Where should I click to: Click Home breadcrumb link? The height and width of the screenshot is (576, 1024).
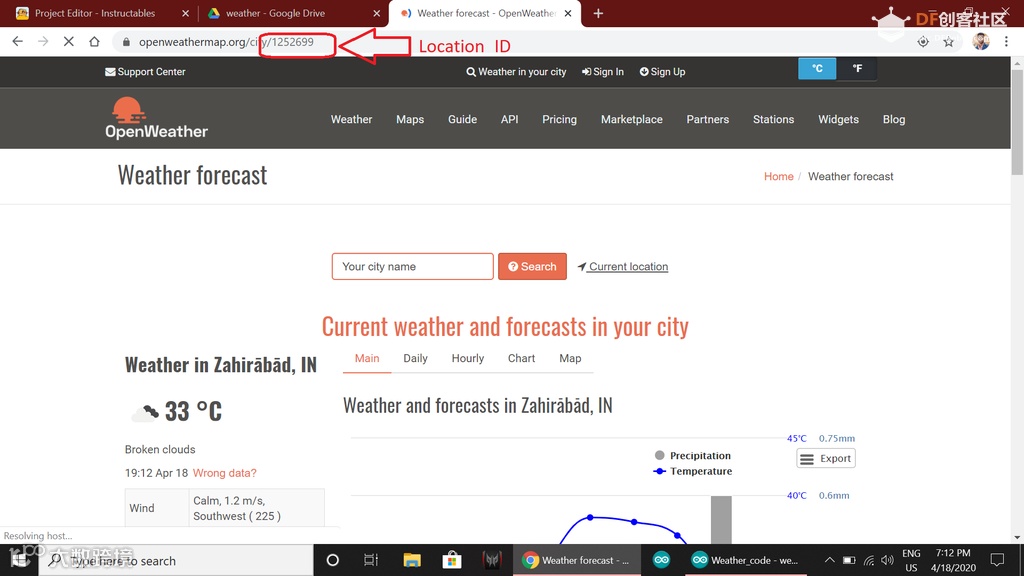778,176
